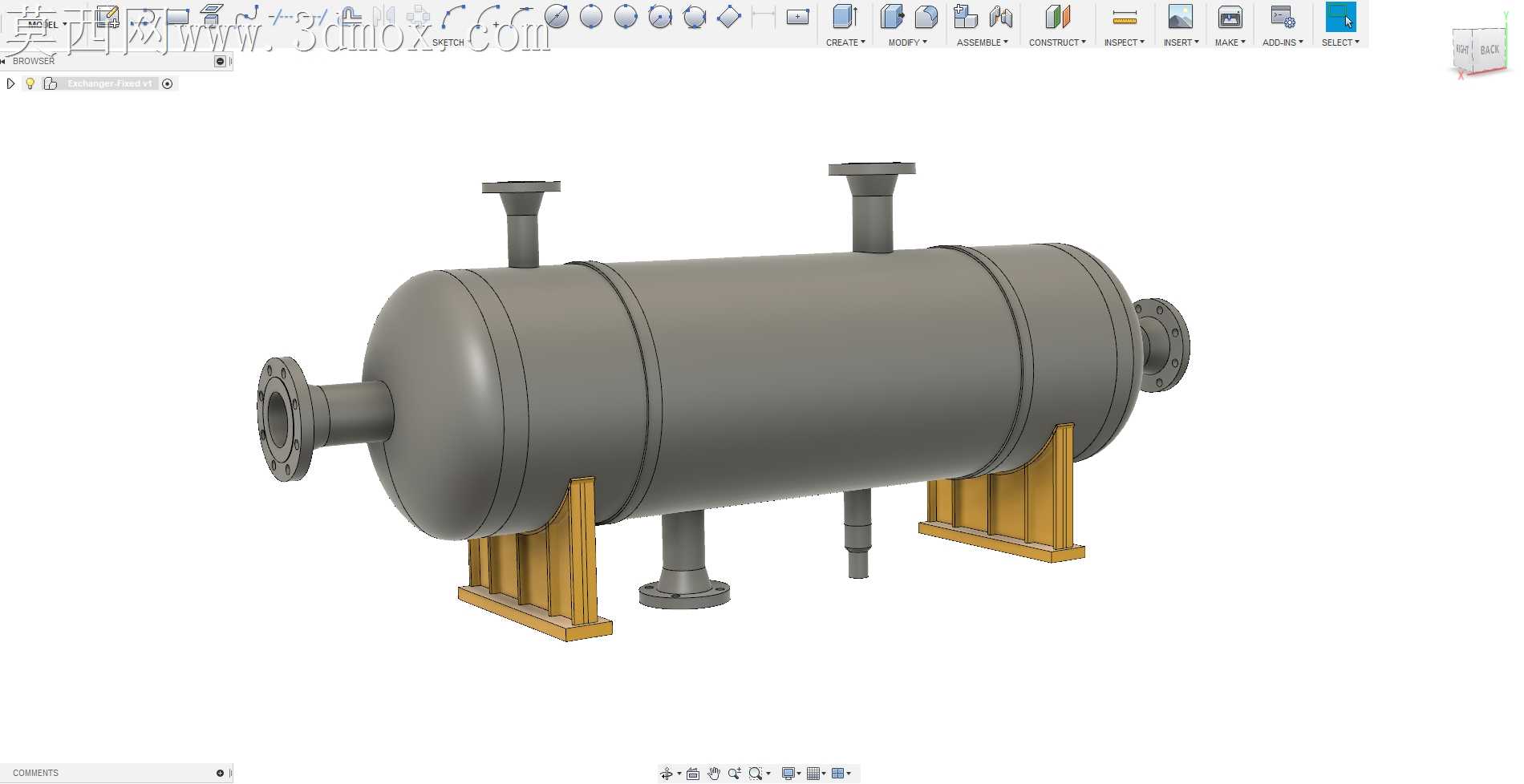The width and height of the screenshot is (1524, 784).
Task: Click the Press Pull icon above MODIFY
Action: [x=892, y=17]
